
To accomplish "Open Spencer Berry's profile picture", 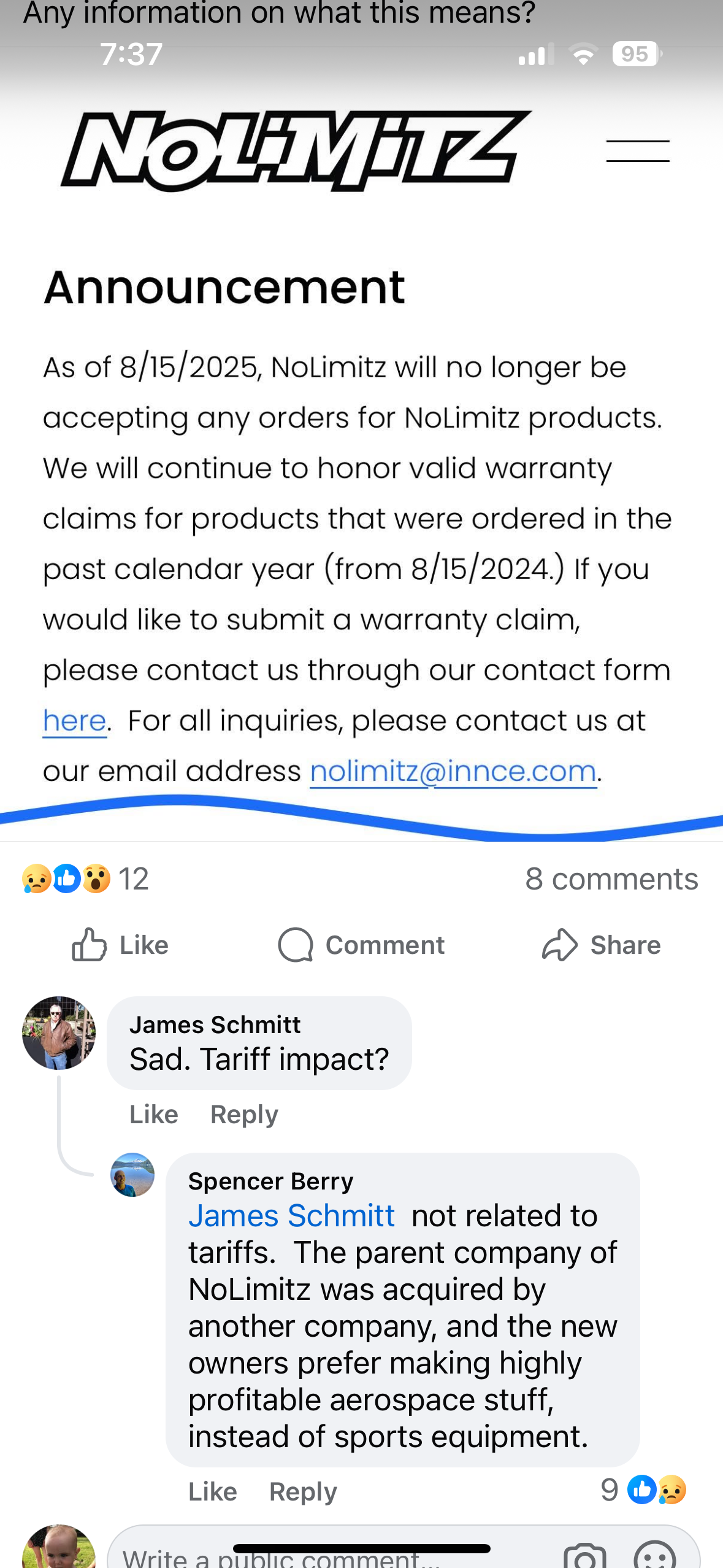I will 132,1175.
